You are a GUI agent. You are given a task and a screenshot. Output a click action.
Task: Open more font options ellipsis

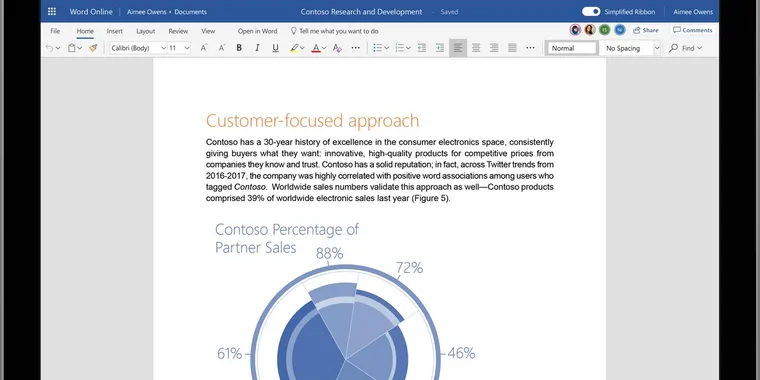355,48
